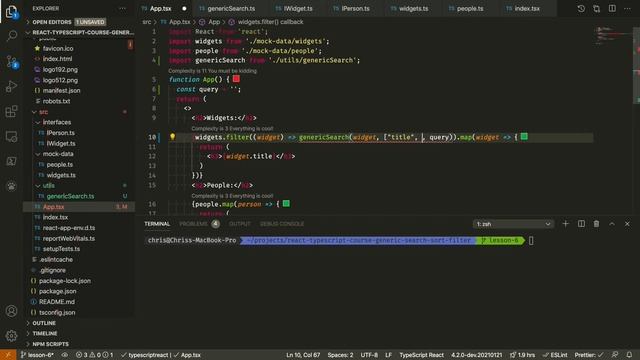Open editor More Actions ellipsis

pyautogui.click(x=627, y=9)
